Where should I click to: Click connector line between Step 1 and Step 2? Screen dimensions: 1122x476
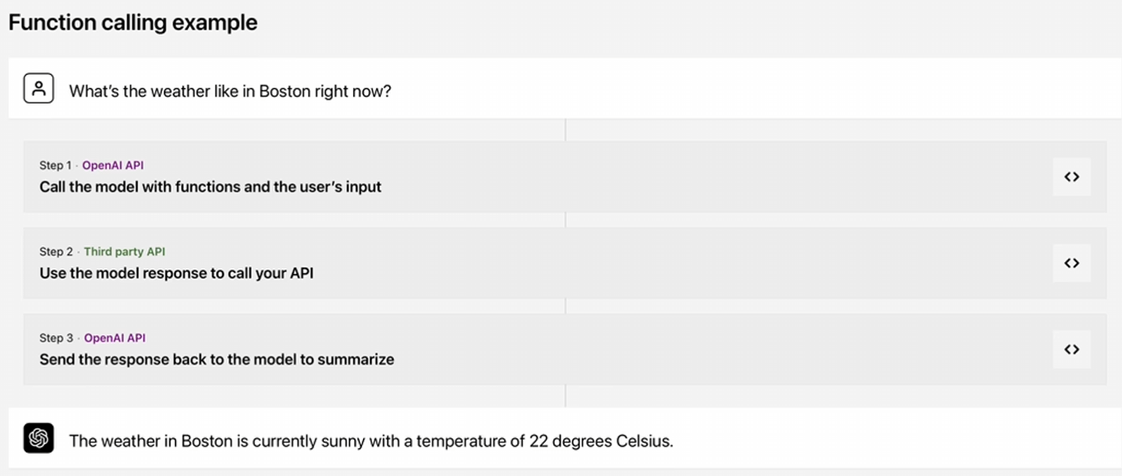(x=565, y=220)
